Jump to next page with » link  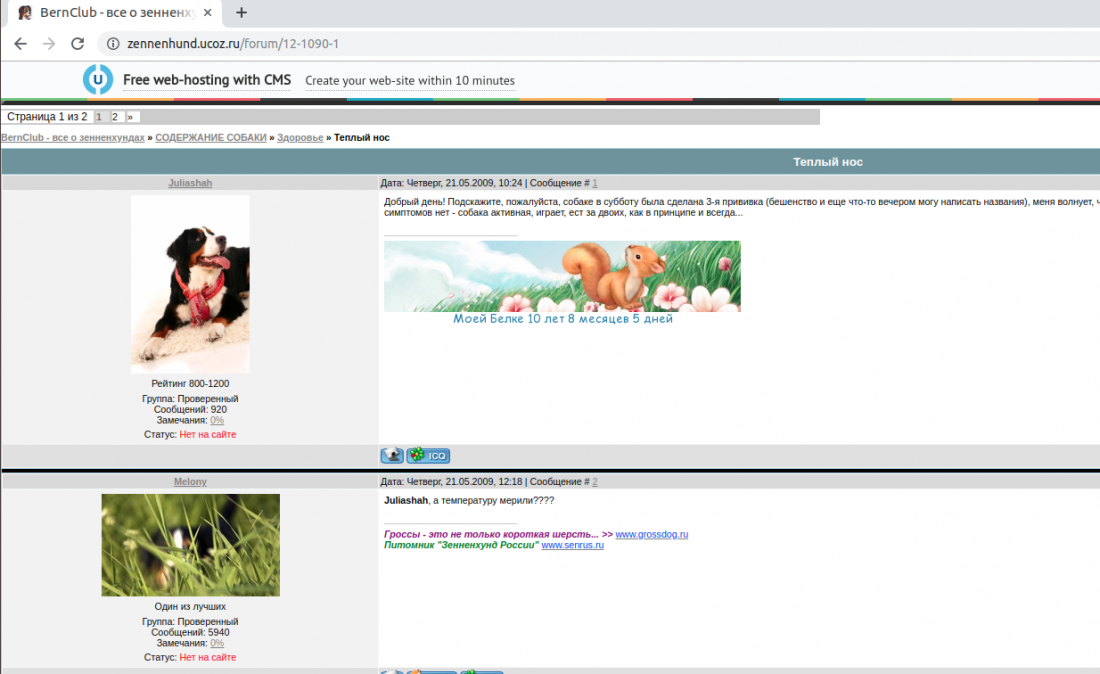(x=130, y=117)
